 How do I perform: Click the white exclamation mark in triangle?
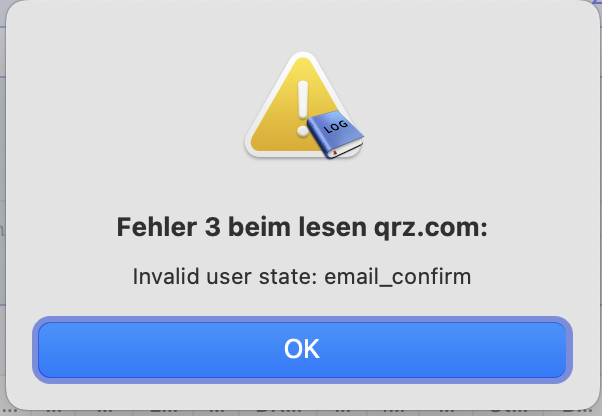click(x=303, y=108)
